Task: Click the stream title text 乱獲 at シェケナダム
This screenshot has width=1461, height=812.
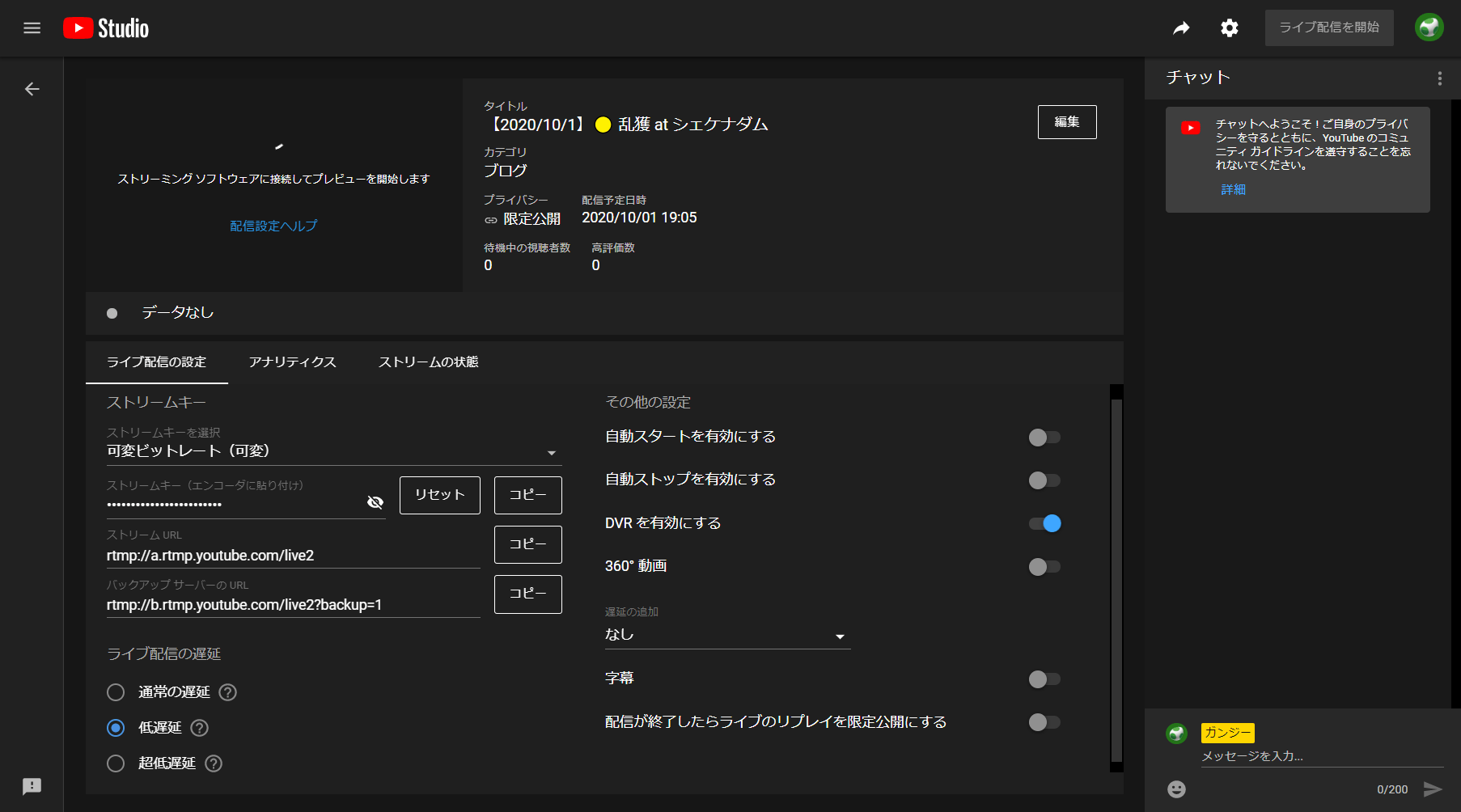Action: coord(693,125)
